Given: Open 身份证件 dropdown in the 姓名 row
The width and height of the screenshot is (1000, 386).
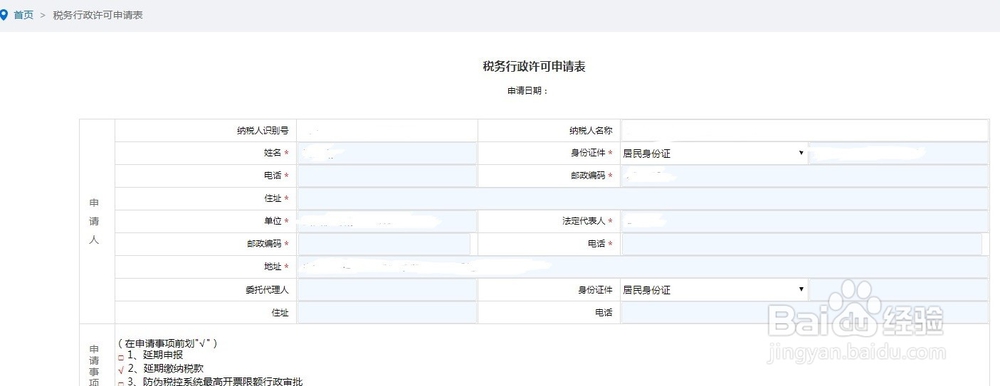Looking at the screenshot, I should 714,153.
